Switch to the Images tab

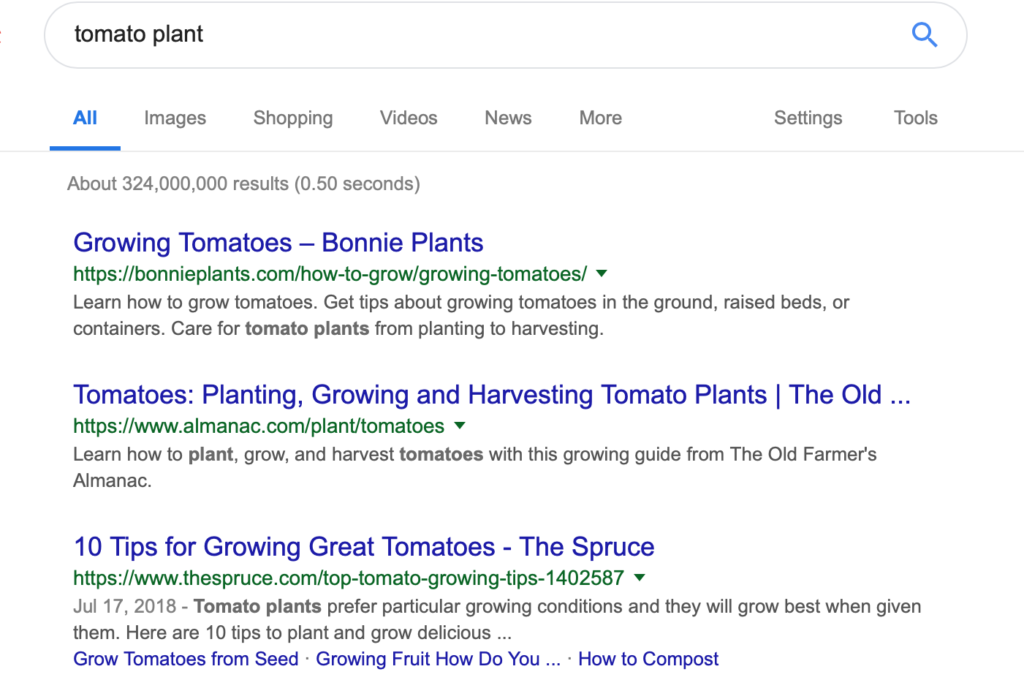click(175, 118)
